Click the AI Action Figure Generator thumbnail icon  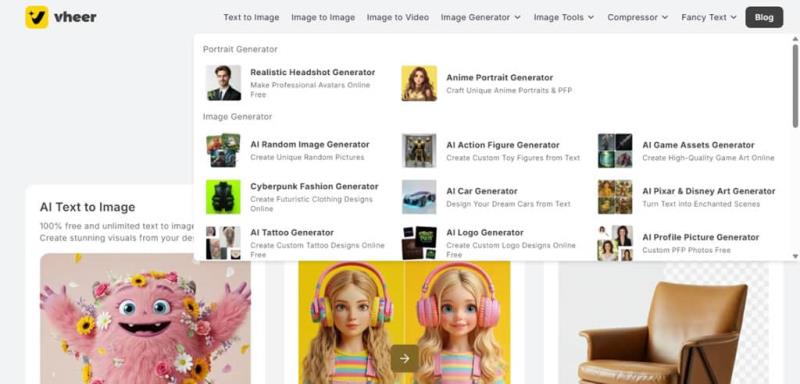click(419, 150)
